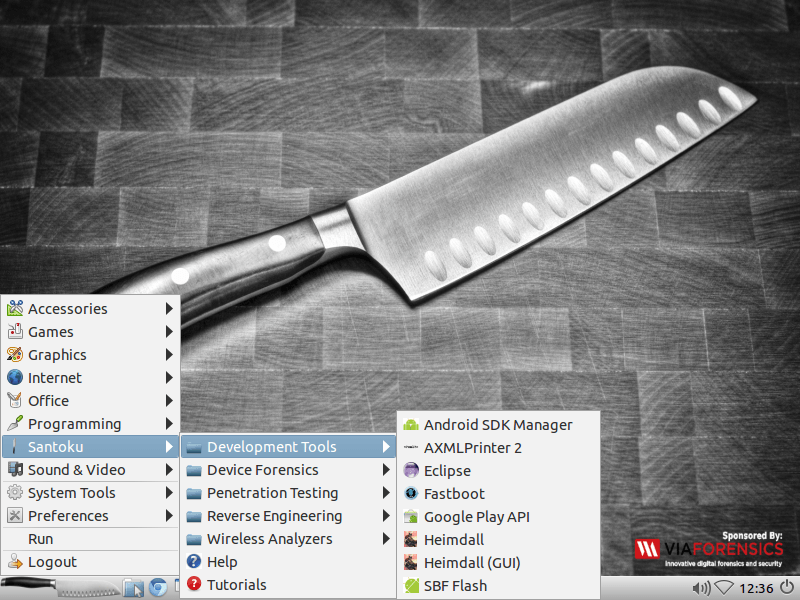Click the Logout icon
Screen dimensions: 800x600
pos(15,561)
